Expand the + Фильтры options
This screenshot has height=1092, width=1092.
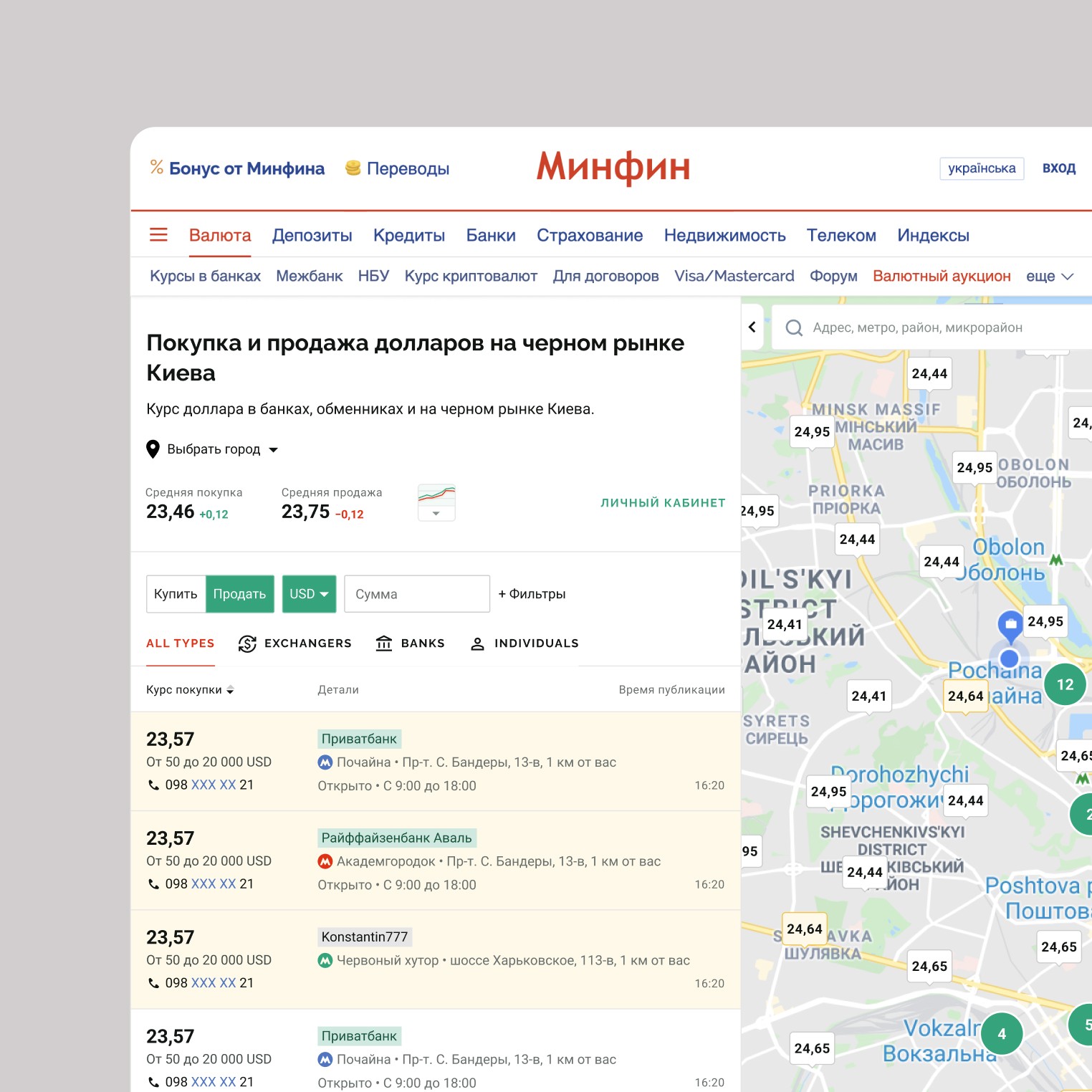532,594
